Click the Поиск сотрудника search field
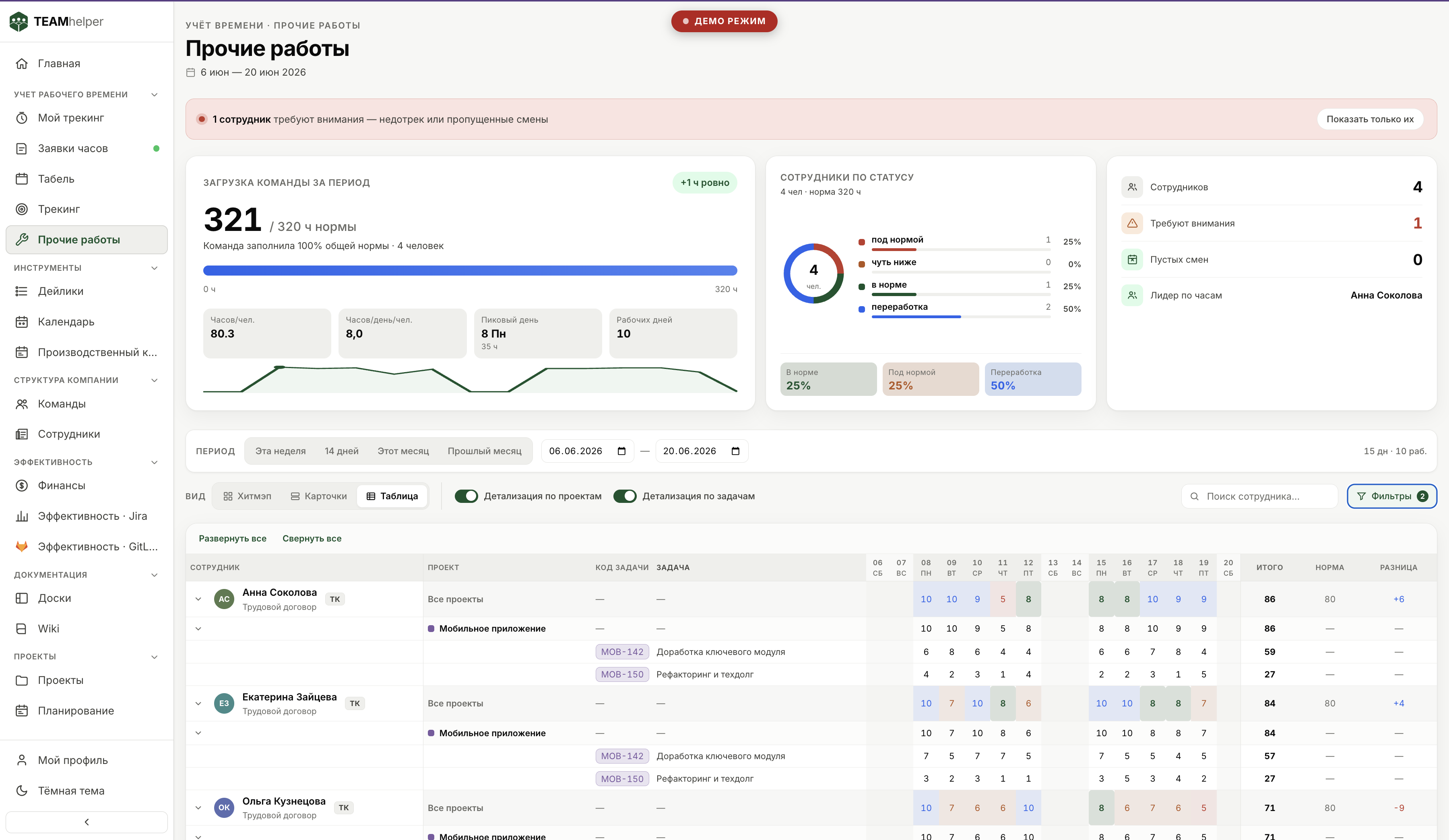The height and width of the screenshot is (840, 1449). [1259, 496]
